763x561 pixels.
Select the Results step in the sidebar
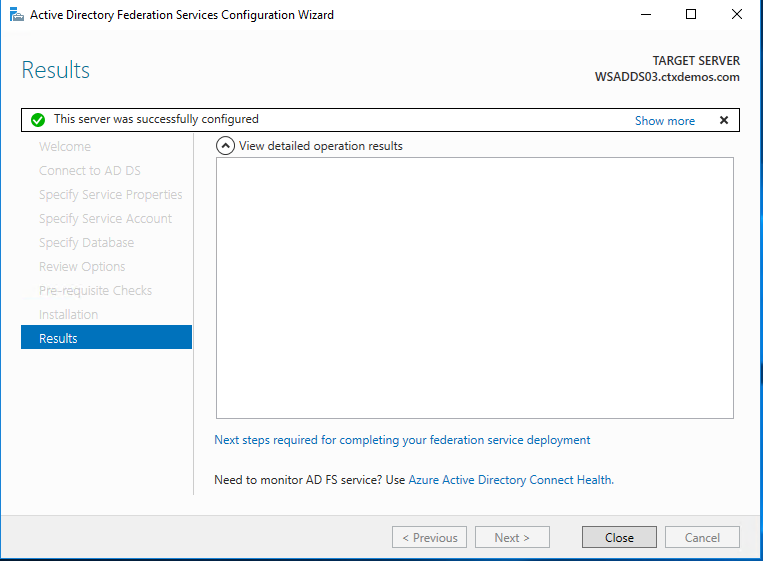(x=106, y=338)
